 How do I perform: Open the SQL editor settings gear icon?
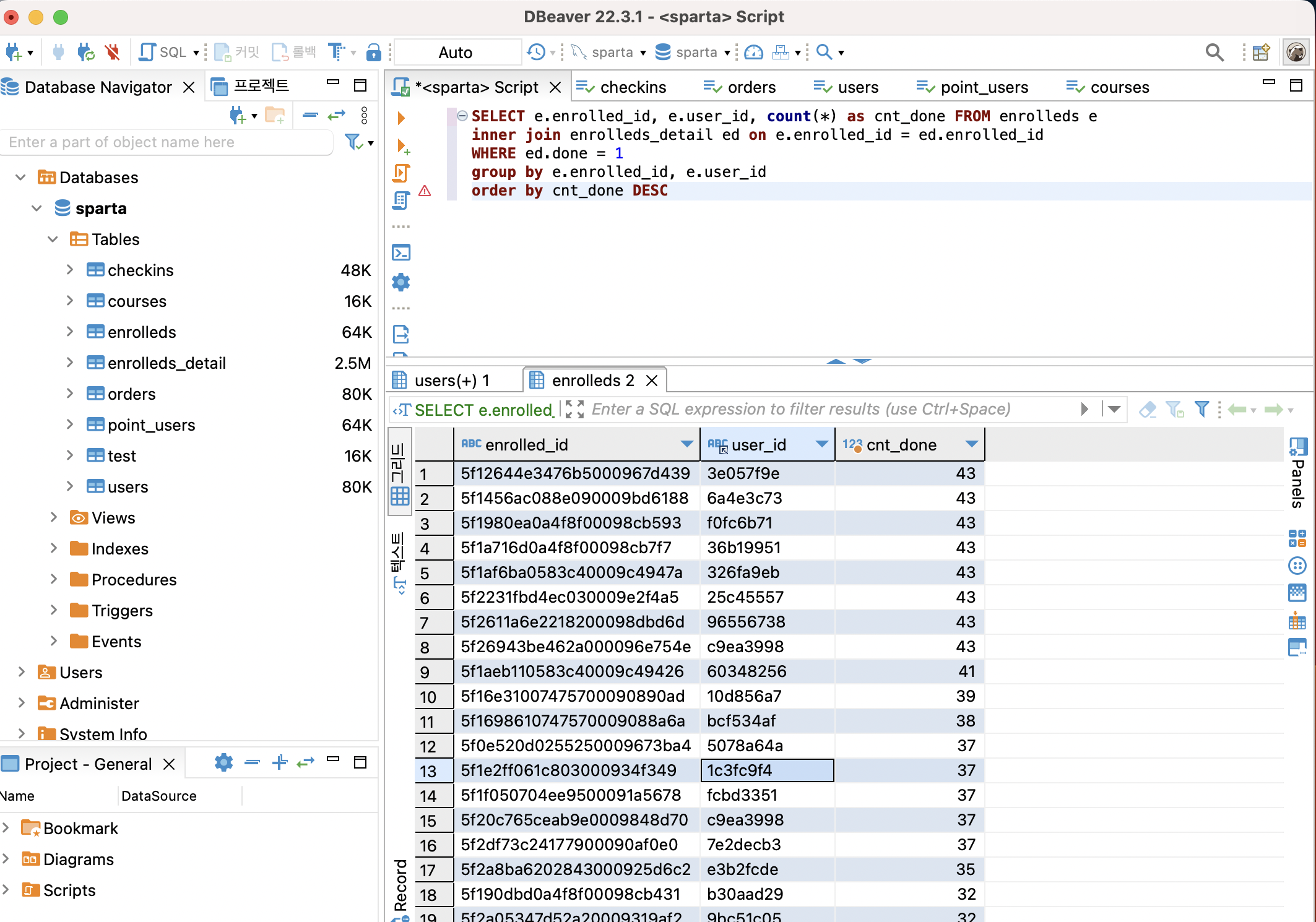401,282
